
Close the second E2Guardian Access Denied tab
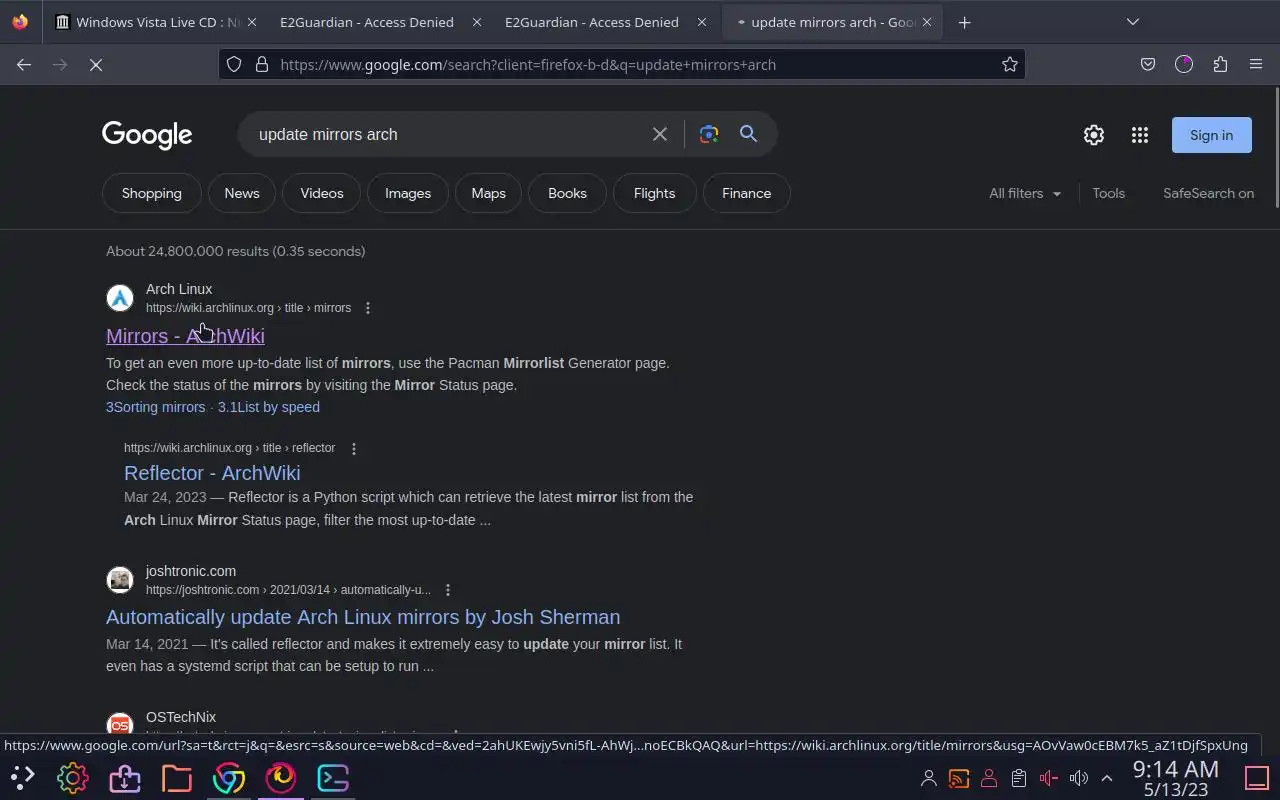coord(701,22)
